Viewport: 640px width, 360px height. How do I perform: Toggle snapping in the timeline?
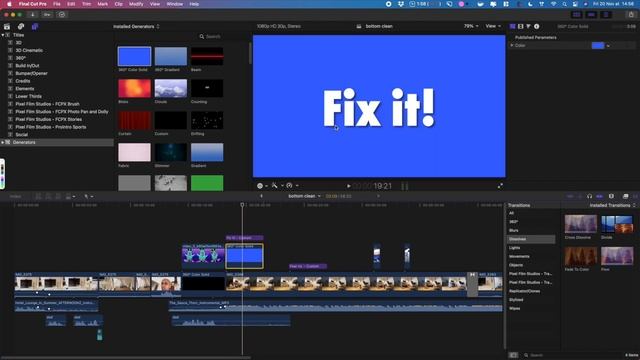click(600, 196)
